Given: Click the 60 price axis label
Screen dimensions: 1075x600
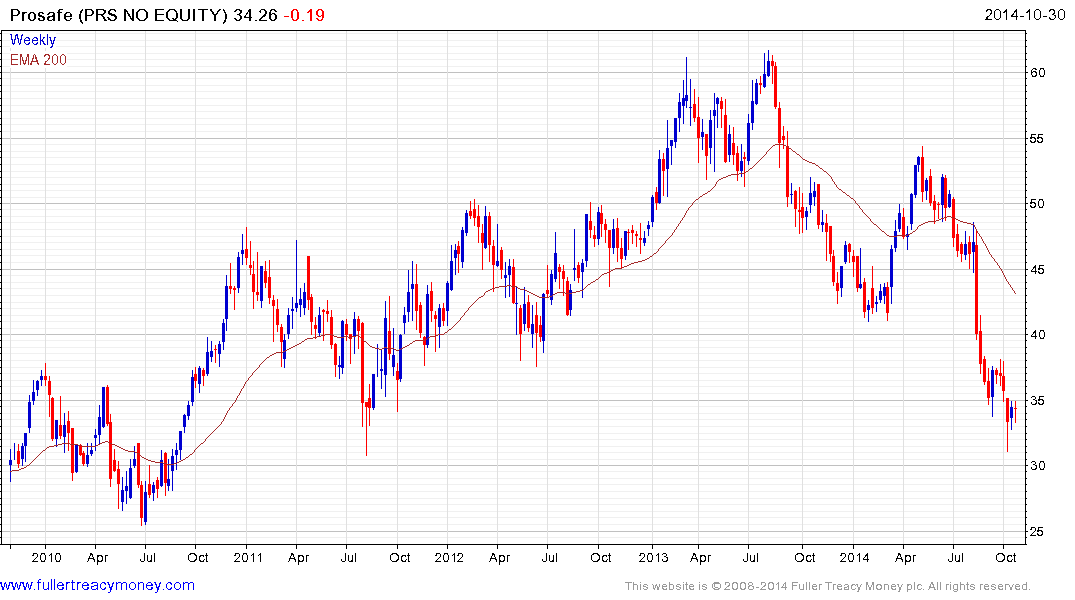Looking at the screenshot, I should pyautogui.click(x=1038, y=73).
